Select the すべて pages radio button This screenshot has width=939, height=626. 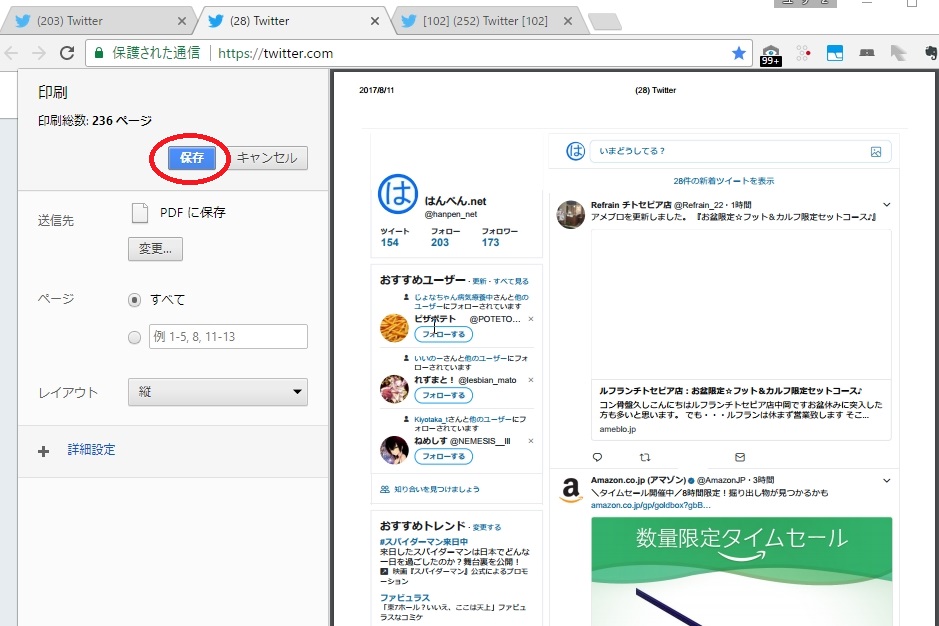click(134, 300)
